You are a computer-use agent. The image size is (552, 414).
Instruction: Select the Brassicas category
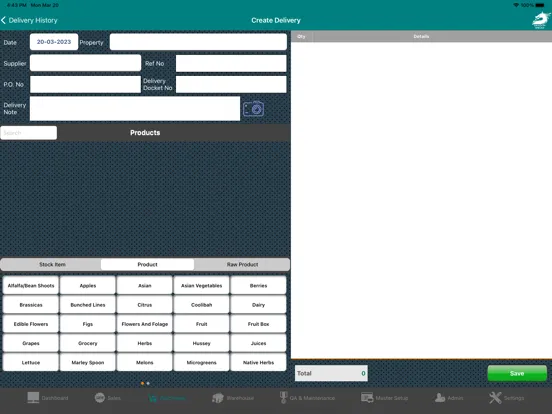(x=31, y=305)
